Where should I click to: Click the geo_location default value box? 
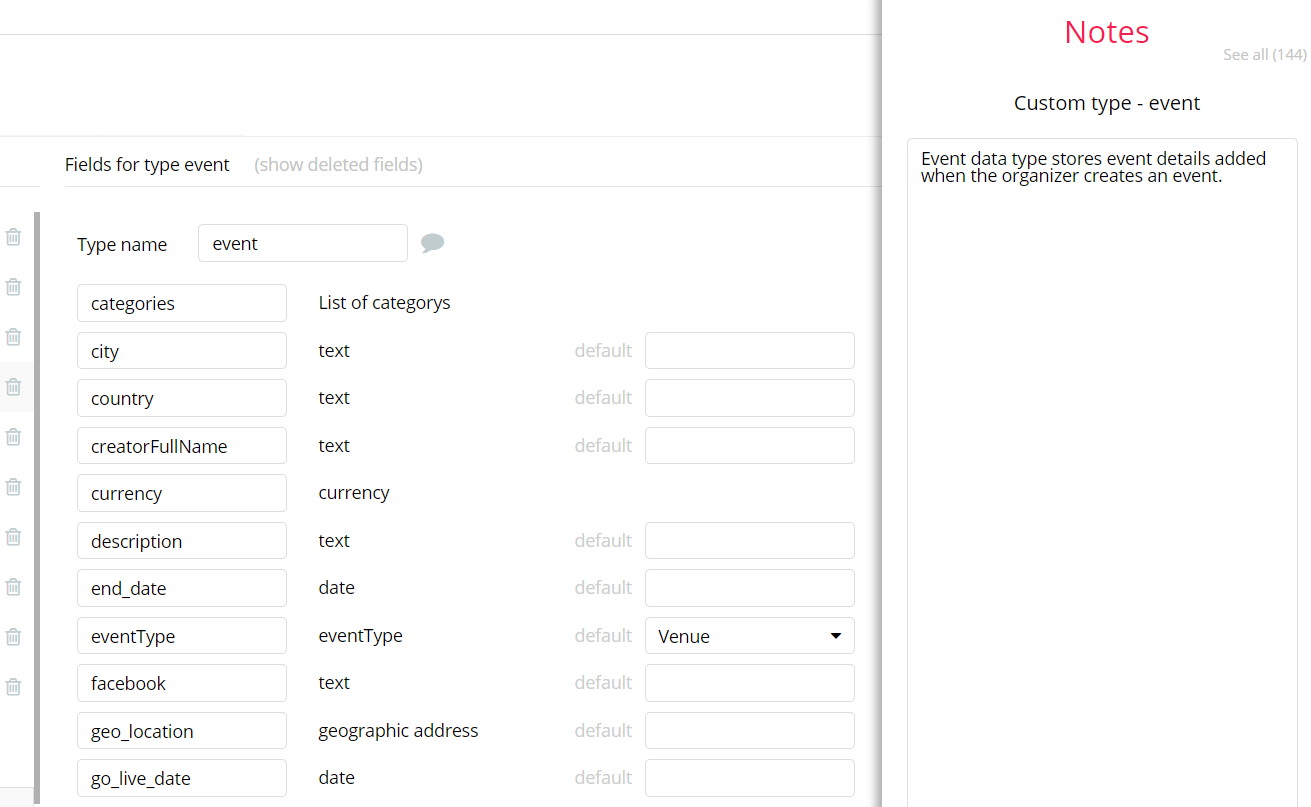749,731
